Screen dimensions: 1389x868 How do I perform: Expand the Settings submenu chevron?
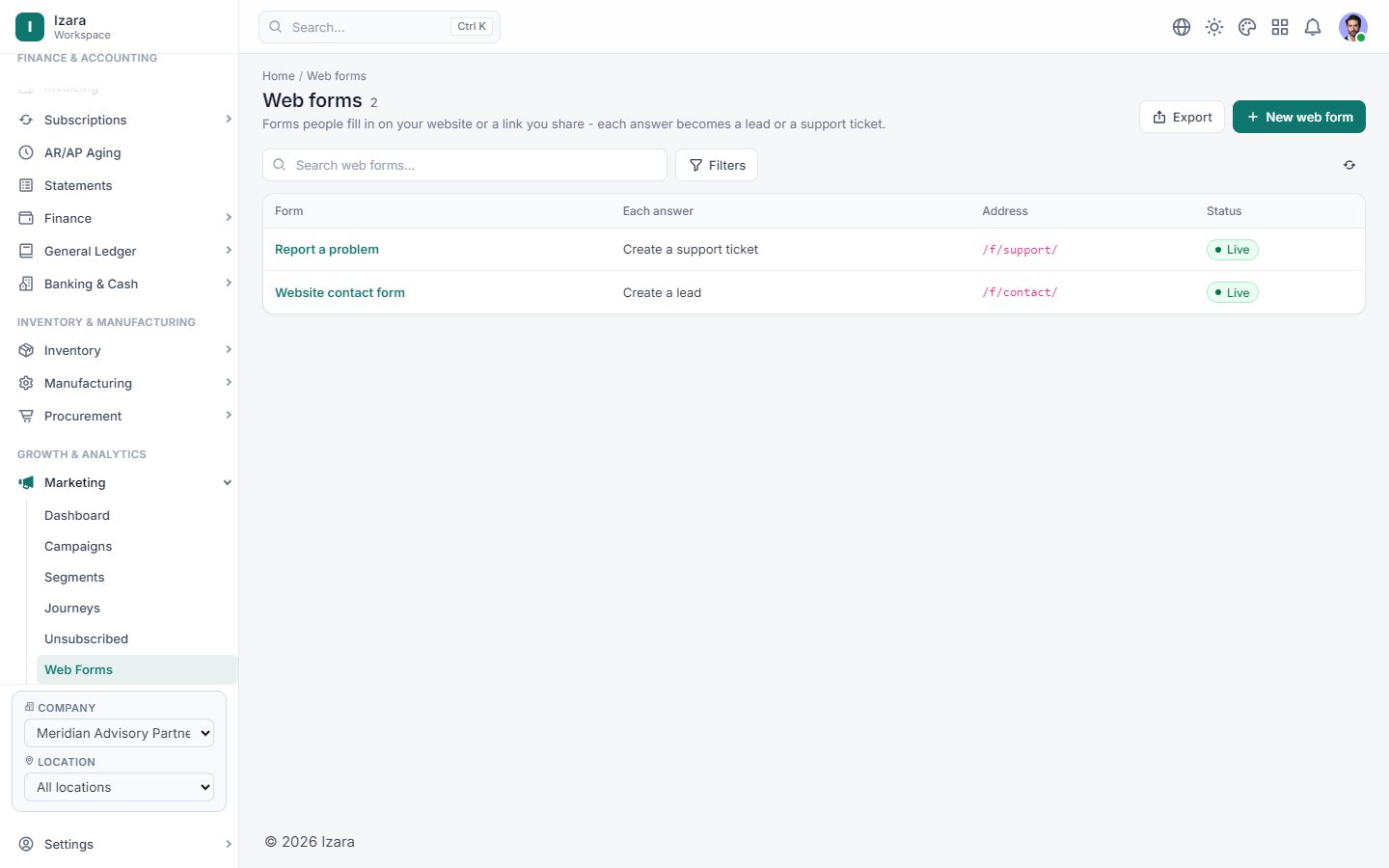pyautogui.click(x=229, y=844)
